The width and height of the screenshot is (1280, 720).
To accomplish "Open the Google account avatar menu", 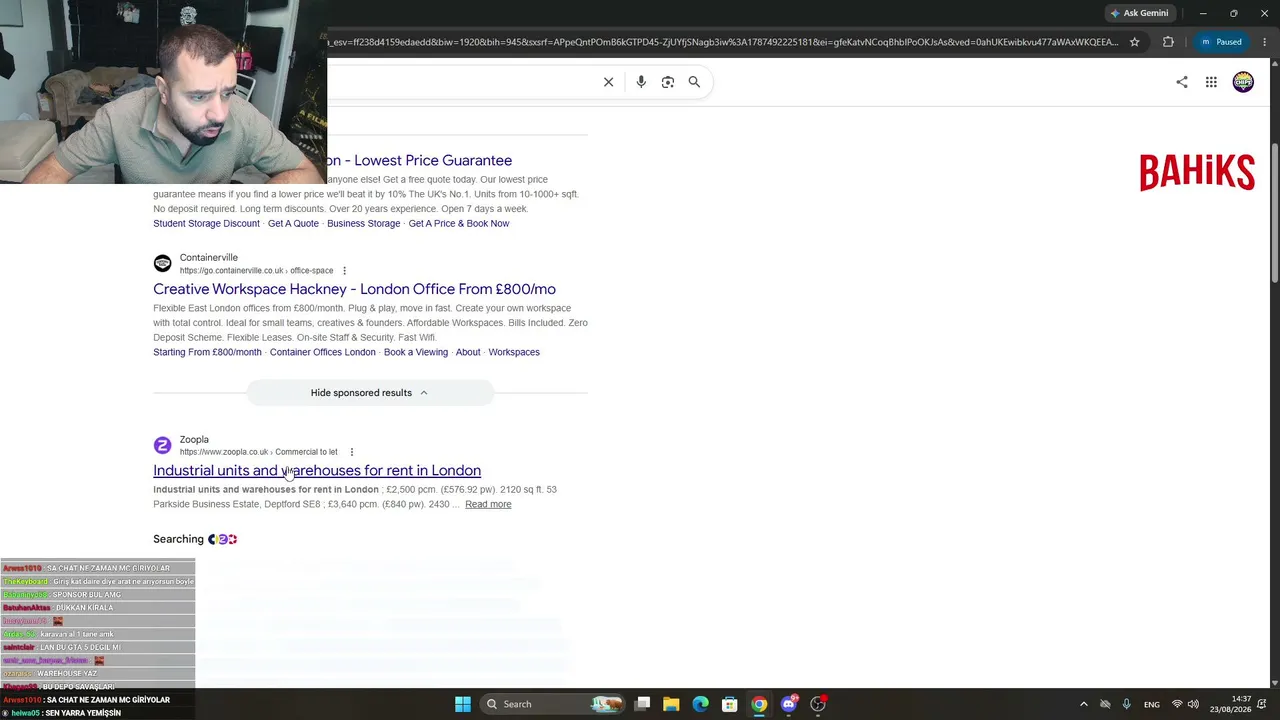I will coord(1243,82).
